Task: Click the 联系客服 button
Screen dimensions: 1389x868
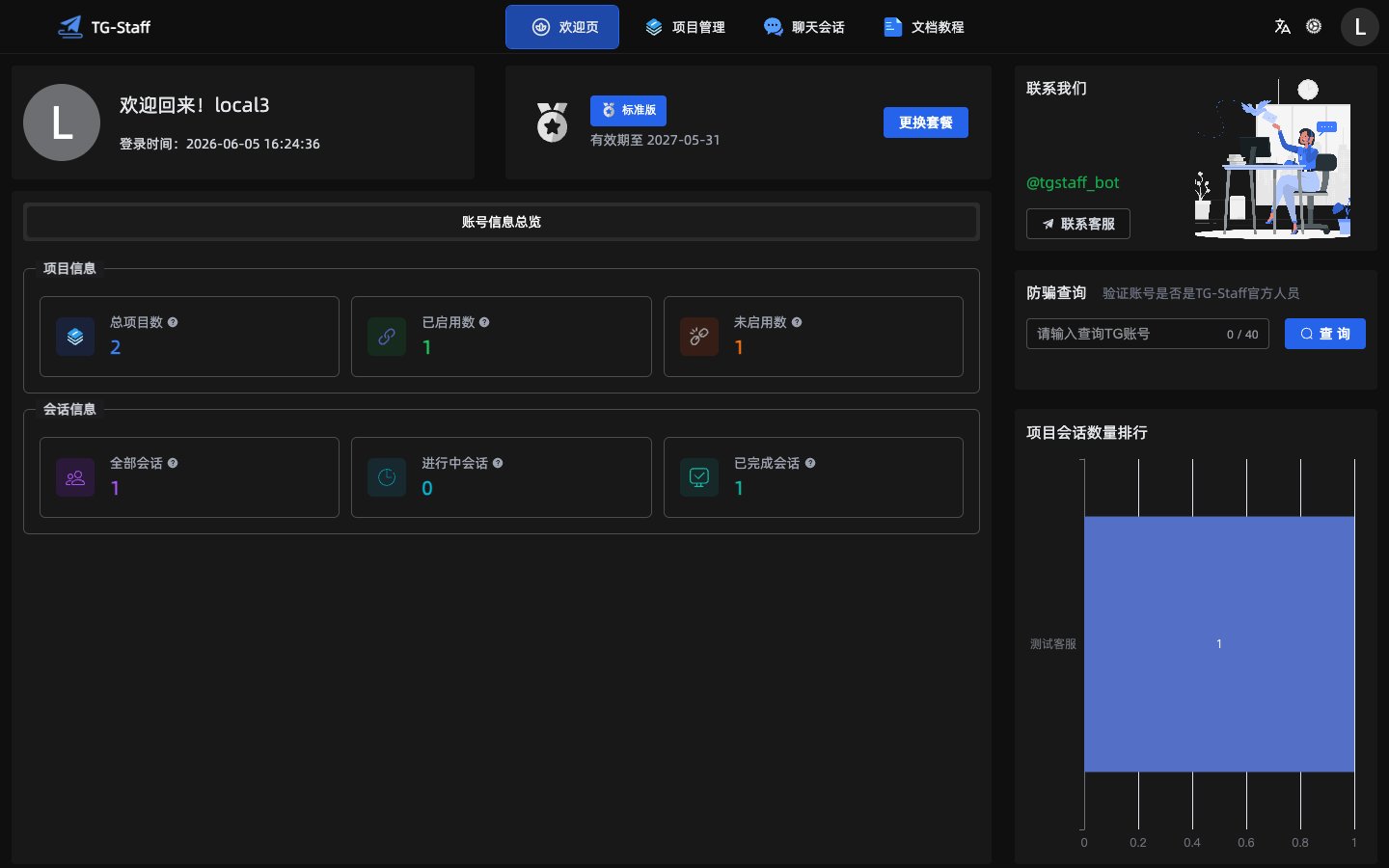Action: (x=1078, y=224)
